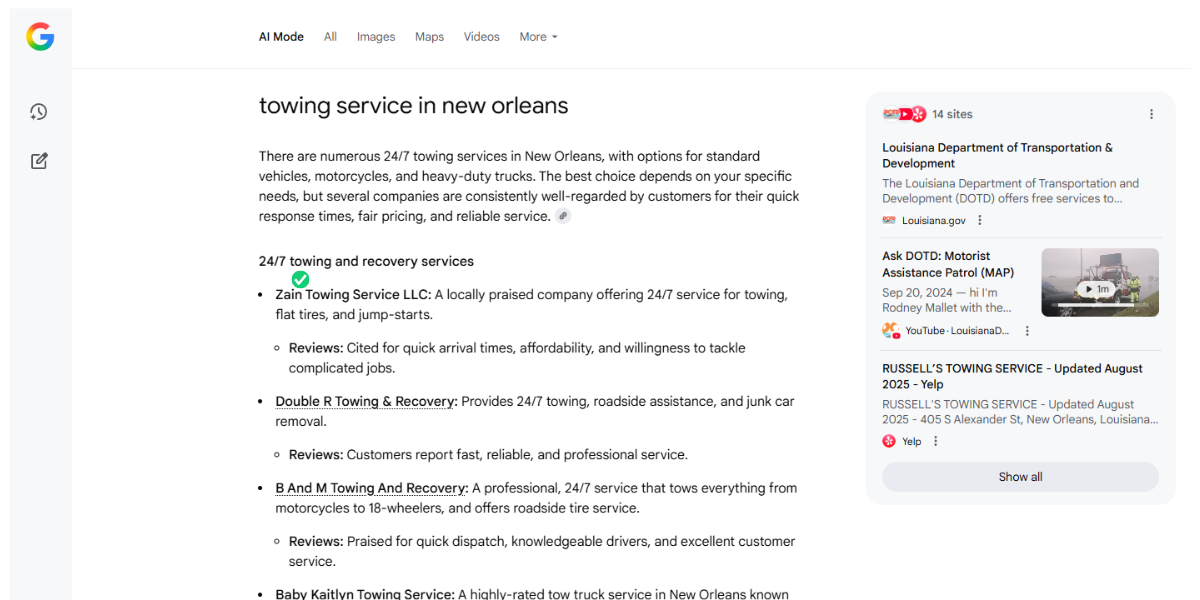Viewport: 1200px width, 600px height.
Task: Select the All results tab
Action: coord(330,37)
